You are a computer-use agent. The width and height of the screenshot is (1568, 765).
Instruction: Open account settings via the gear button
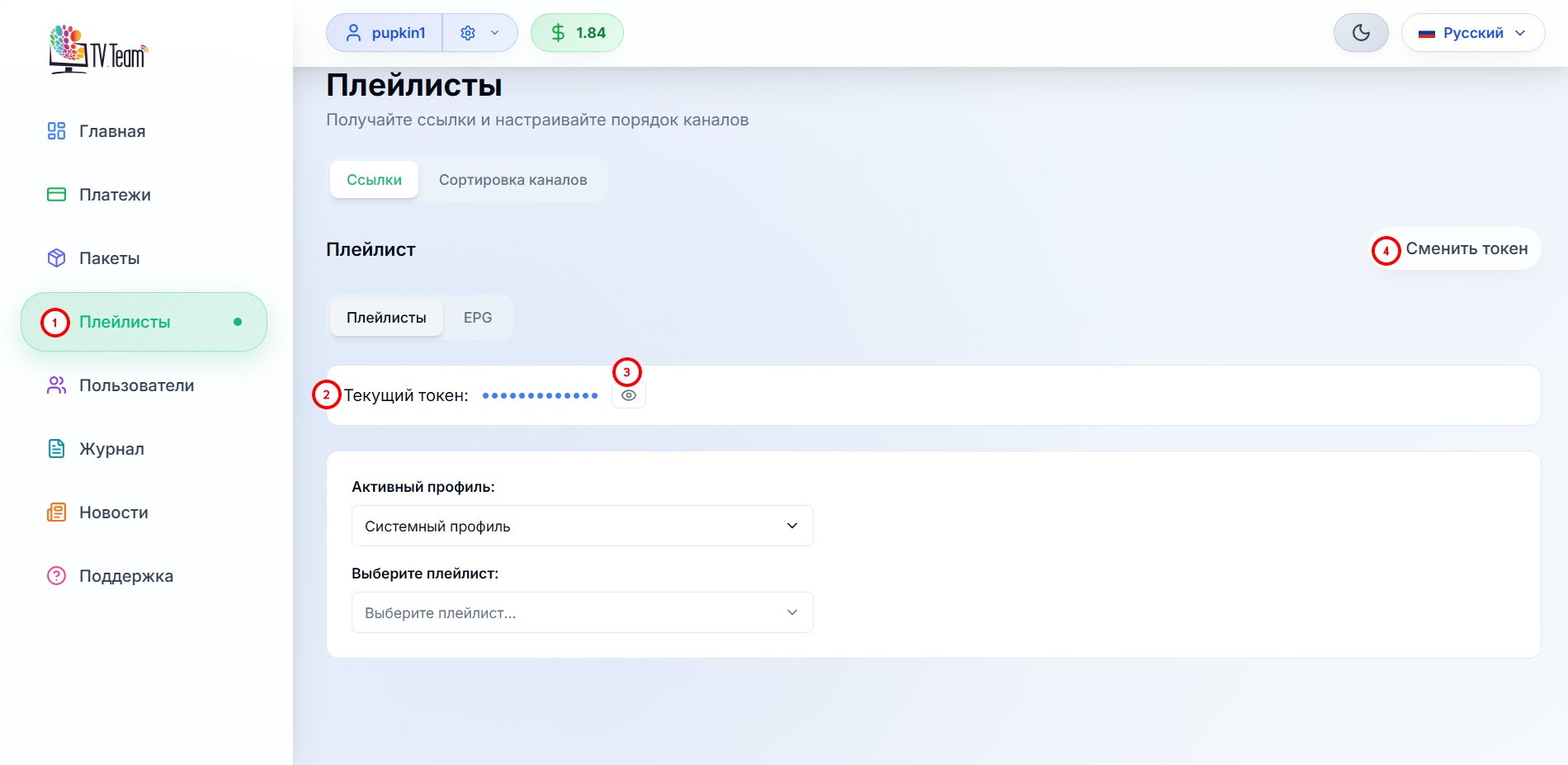(467, 33)
